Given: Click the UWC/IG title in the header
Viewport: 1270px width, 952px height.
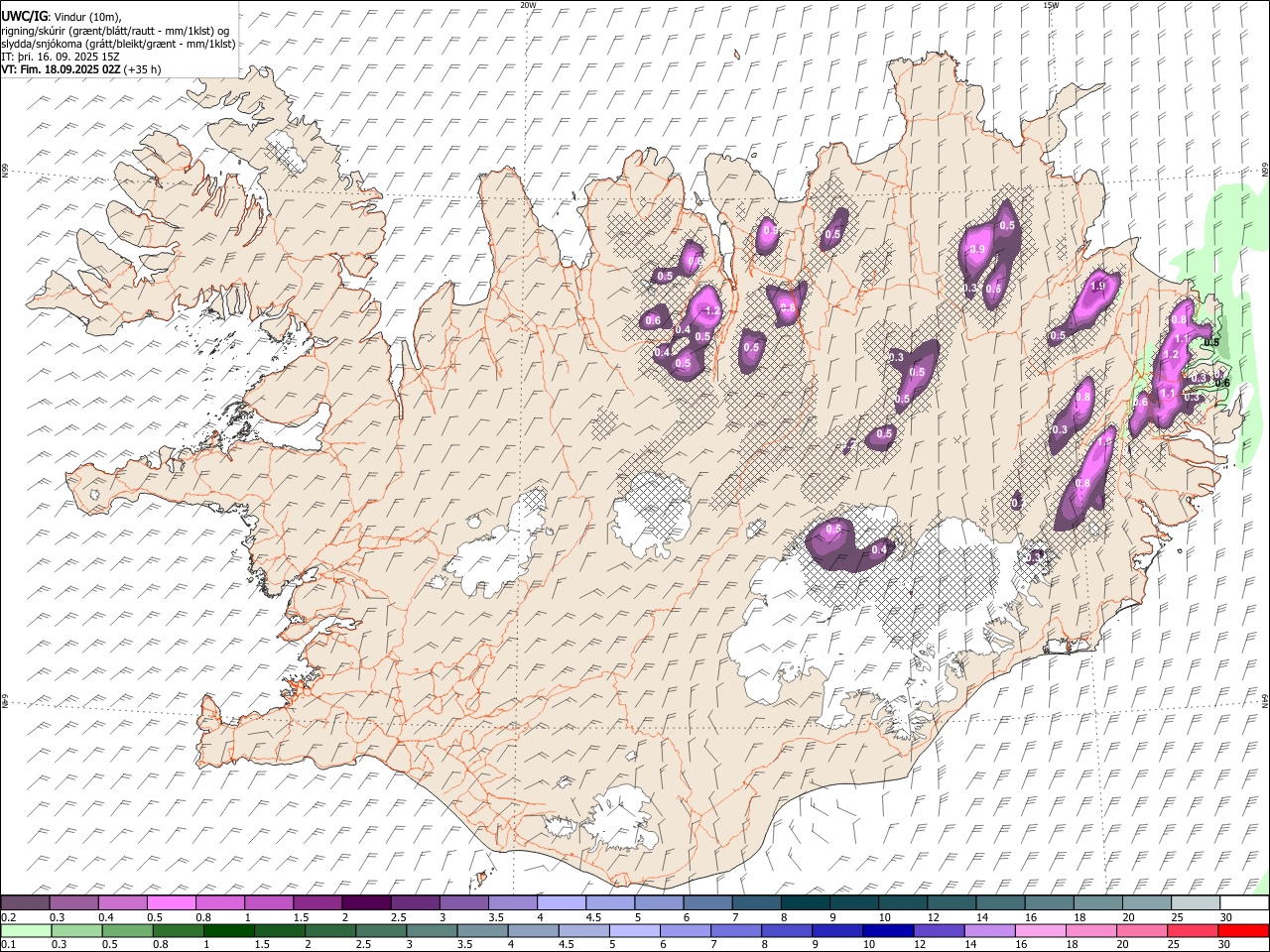Looking at the screenshot, I should (24, 16).
